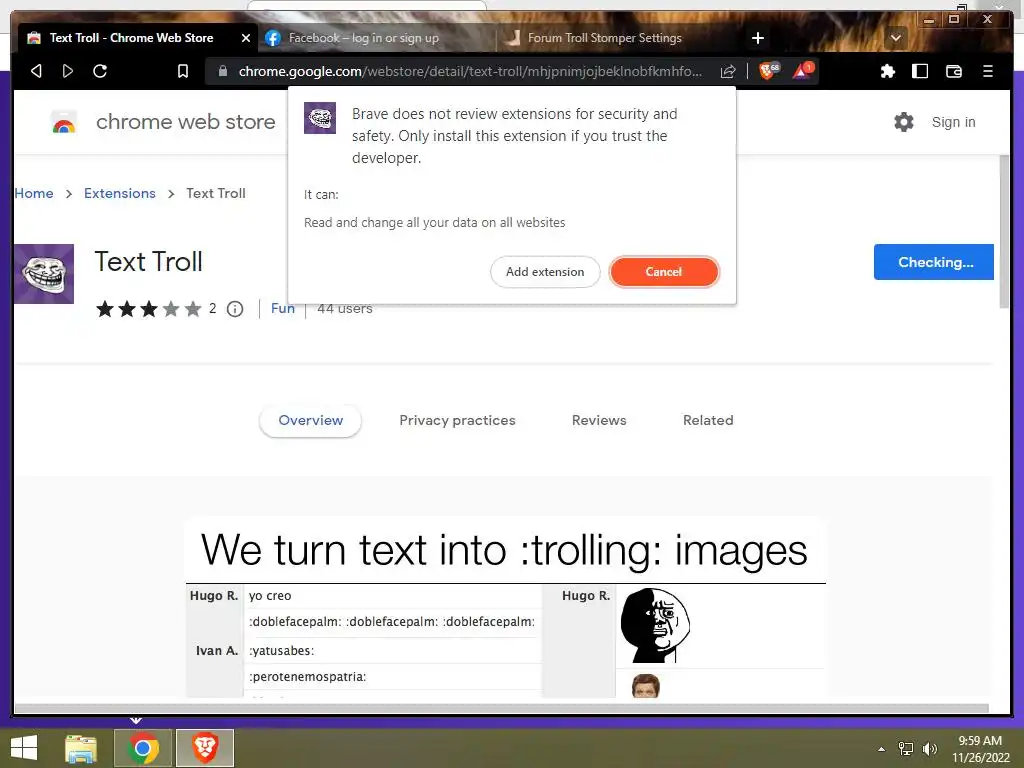Open Google Chrome from taskbar

tap(143, 748)
